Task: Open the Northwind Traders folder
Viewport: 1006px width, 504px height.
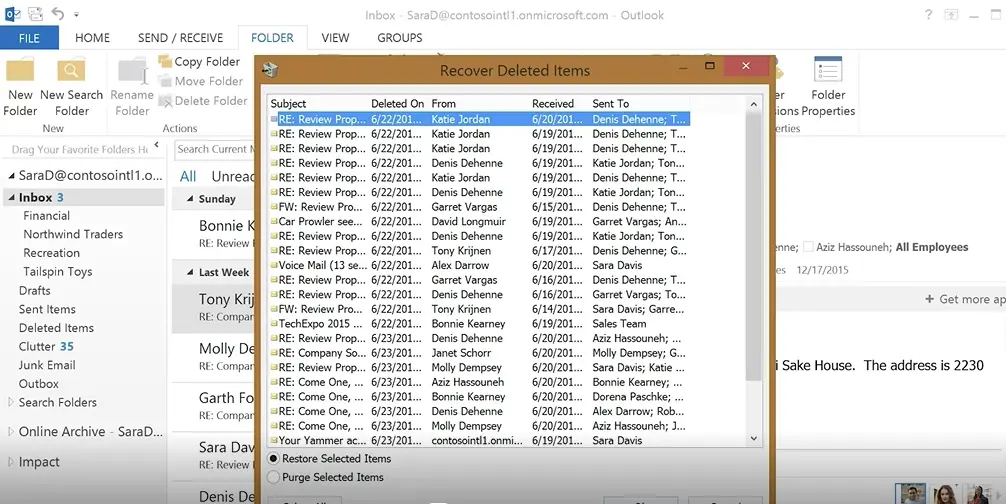Action: [73, 235]
